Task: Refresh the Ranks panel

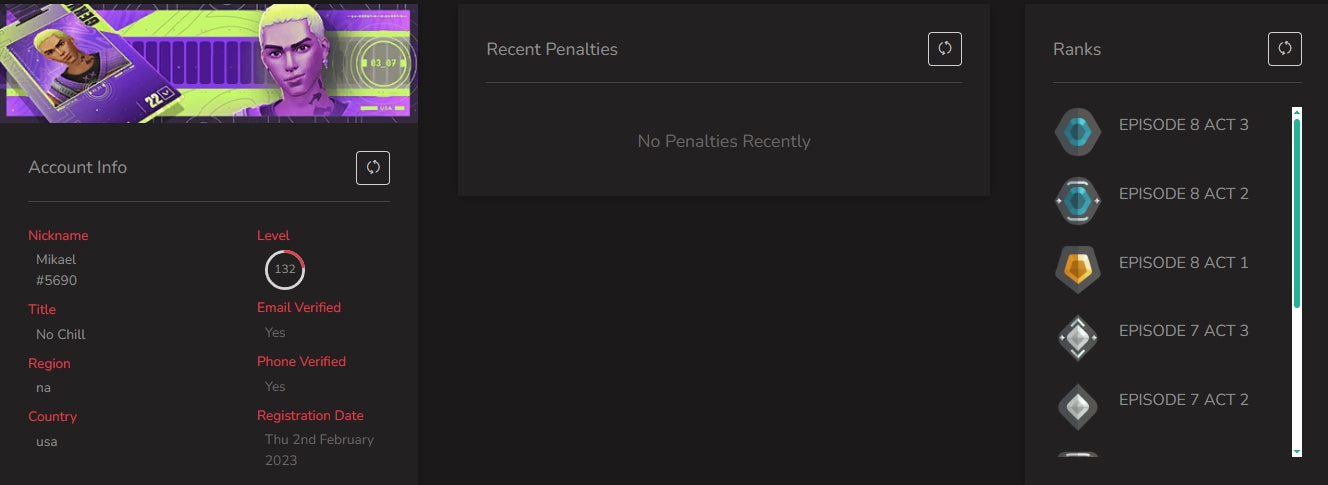Action: (1285, 49)
